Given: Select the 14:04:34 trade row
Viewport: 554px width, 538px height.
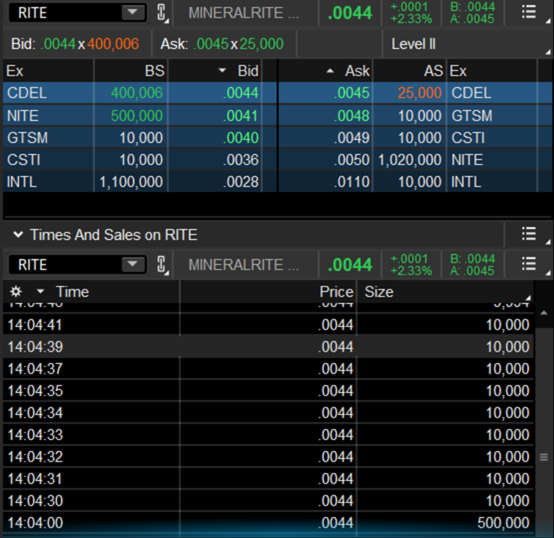Looking at the screenshot, I should click(268, 413).
